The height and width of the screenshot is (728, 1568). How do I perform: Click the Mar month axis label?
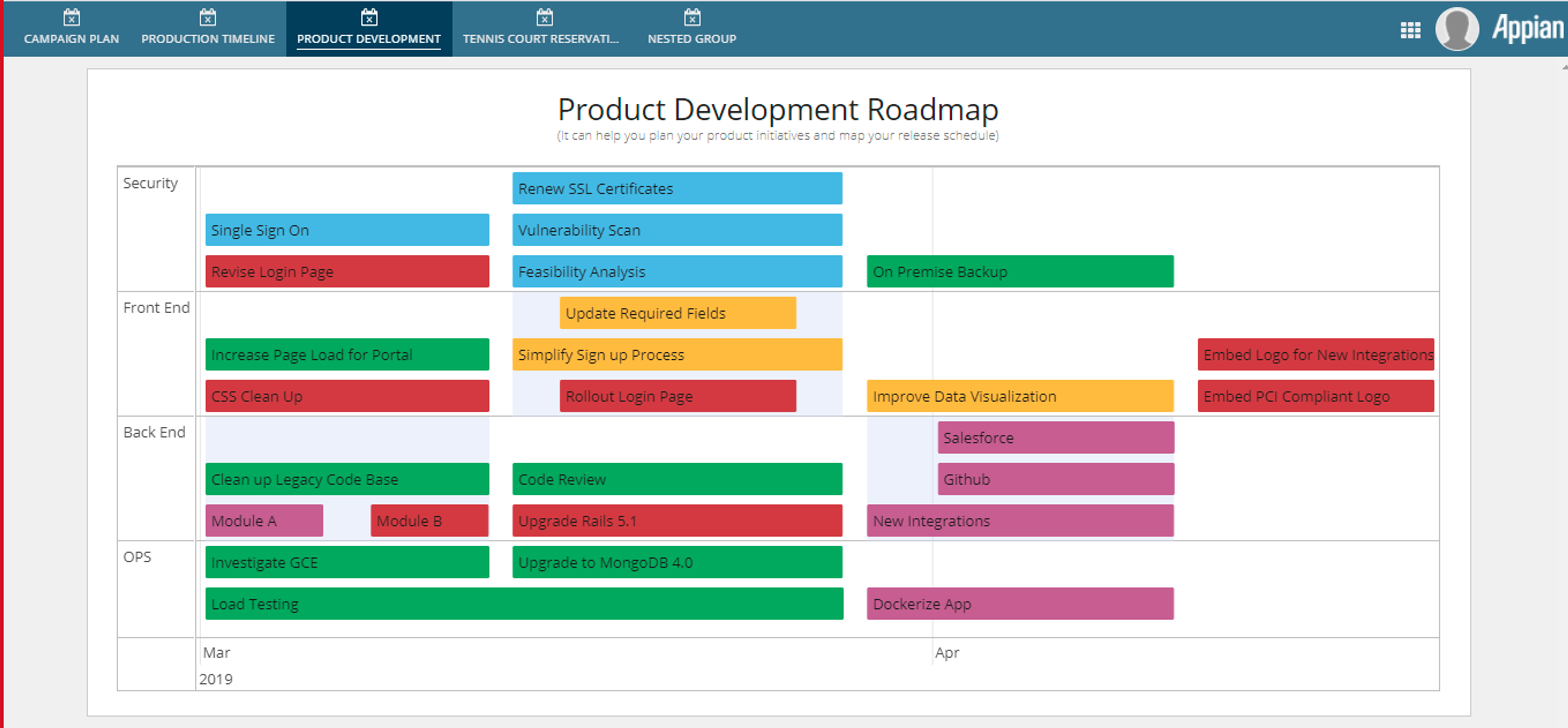pyautogui.click(x=216, y=652)
